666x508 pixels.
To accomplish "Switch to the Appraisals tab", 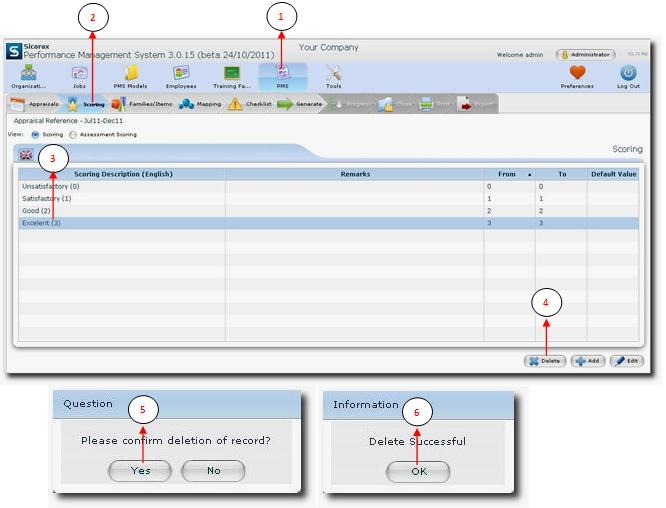I will (x=34, y=104).
